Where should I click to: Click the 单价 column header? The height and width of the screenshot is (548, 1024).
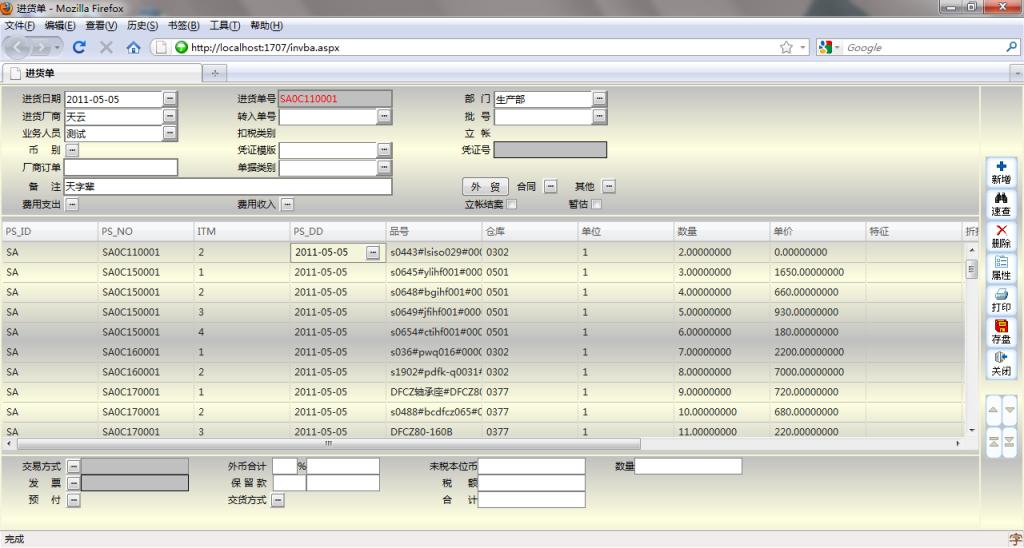coord(818,231)
